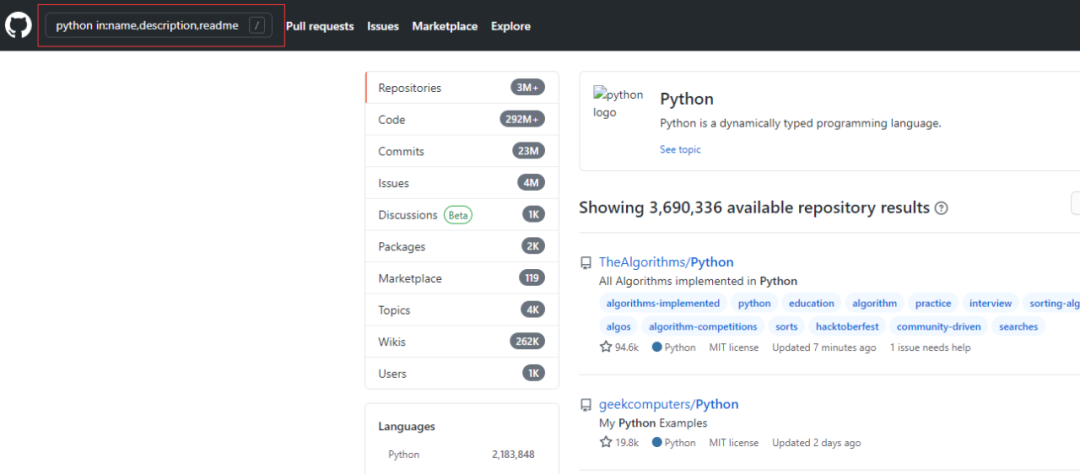Open the TheAlgorithms/Python repository
Image resolution: width=1080 pixels, height=474 pixels.
(x=666, y=262)
